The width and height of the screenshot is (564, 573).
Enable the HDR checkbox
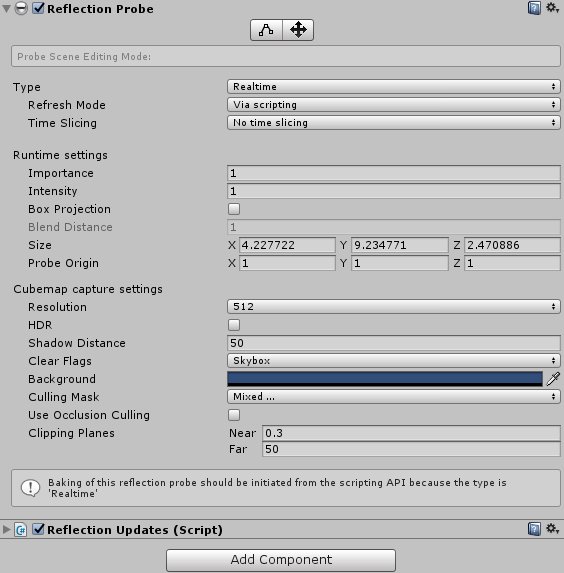tap(234, 325)
